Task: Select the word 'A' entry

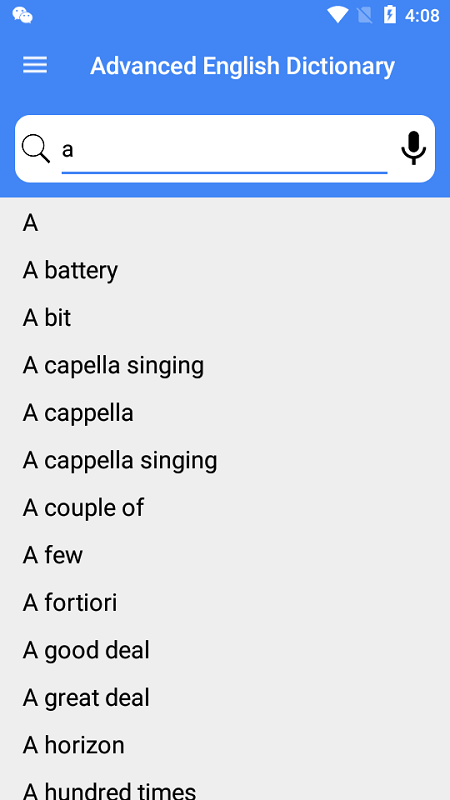Action: (225, 223)
